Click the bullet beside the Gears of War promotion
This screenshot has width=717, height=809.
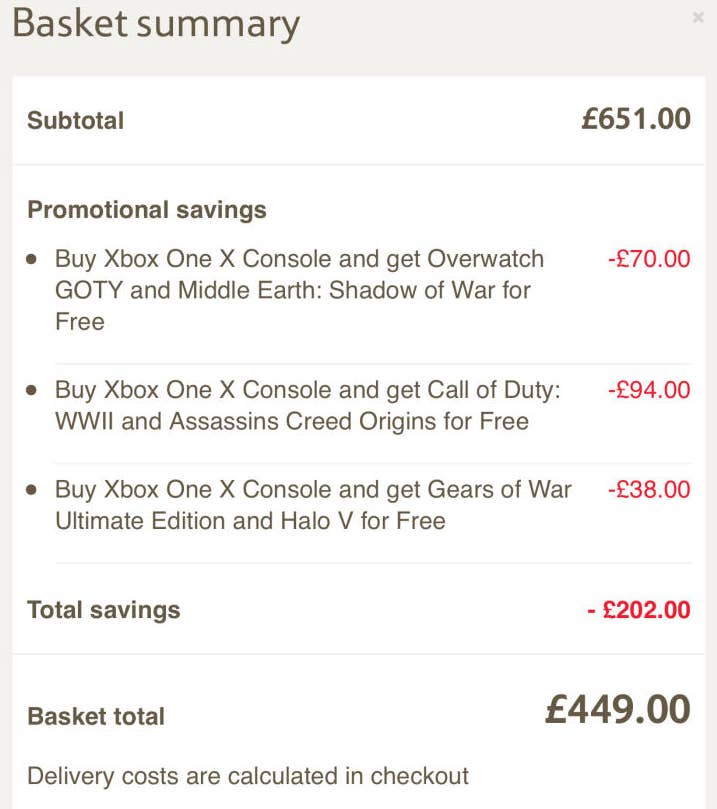pyautogui.click(x=32, y=490)
